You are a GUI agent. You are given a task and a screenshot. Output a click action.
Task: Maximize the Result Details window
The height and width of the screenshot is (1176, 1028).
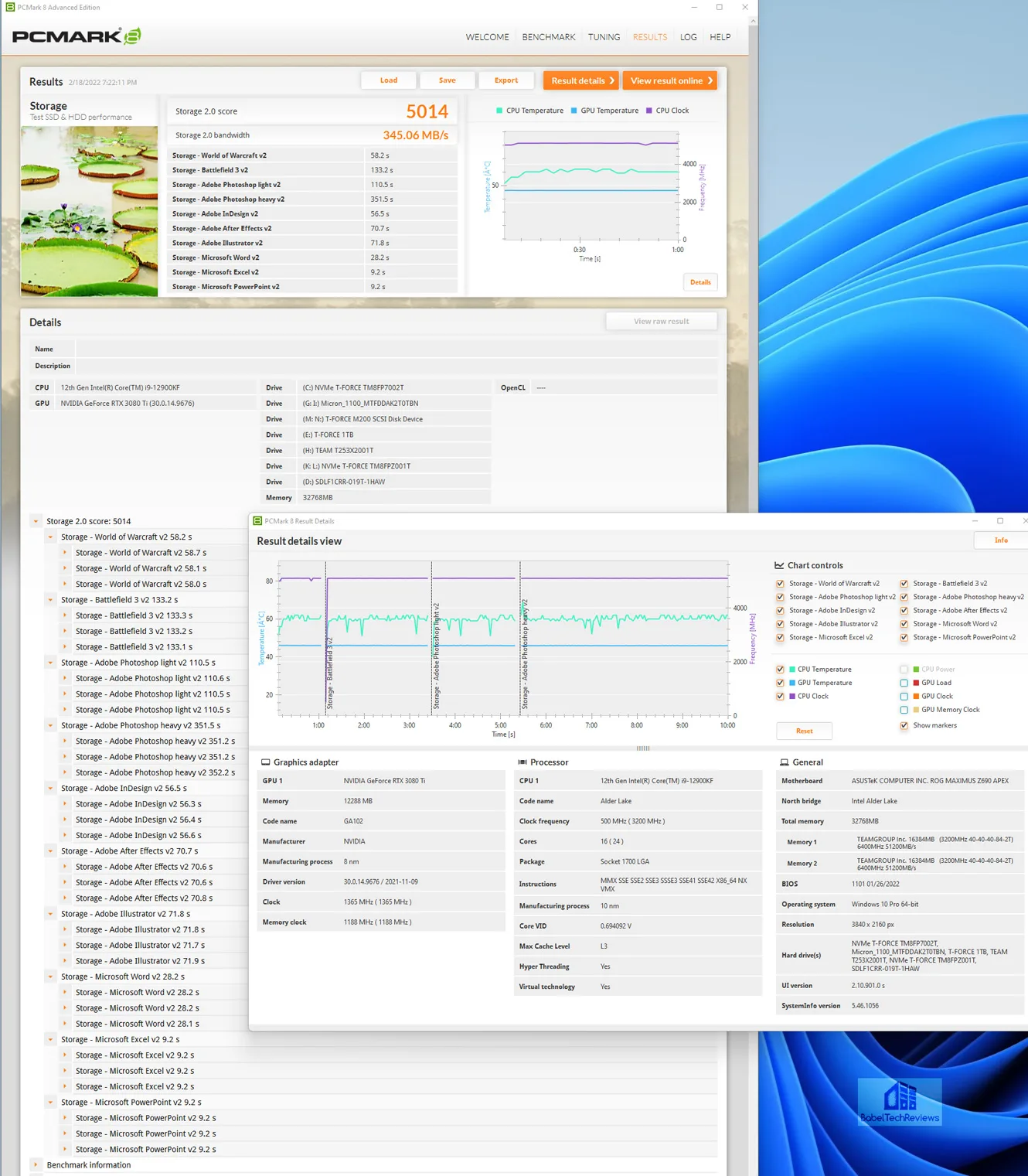click(x=1000, y=521)
